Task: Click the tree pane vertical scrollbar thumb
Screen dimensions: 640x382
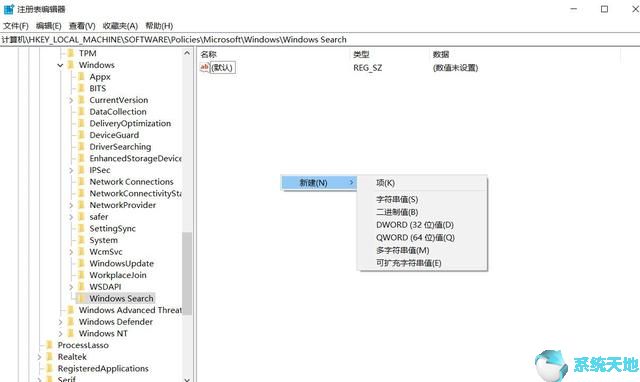Action: [x=187, y=273]
